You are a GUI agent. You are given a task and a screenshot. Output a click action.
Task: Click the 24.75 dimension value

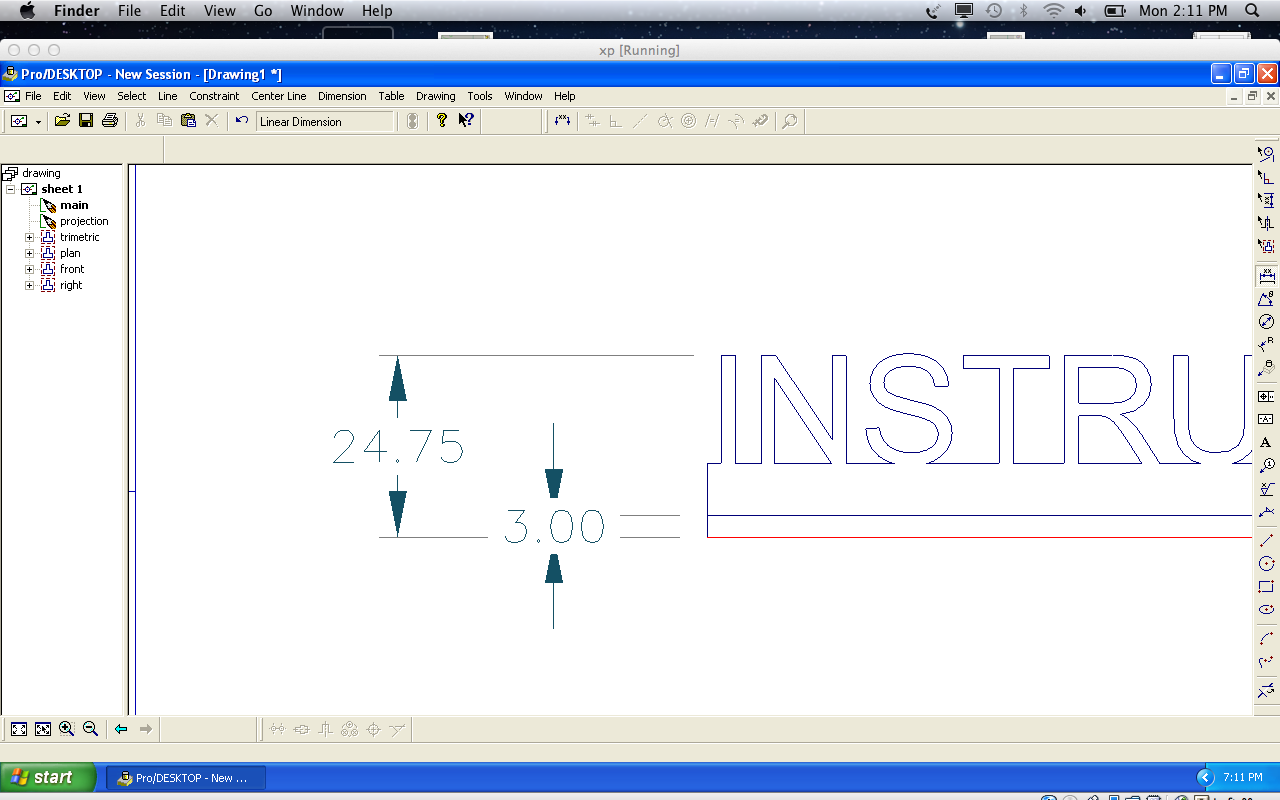pos(398,447)
